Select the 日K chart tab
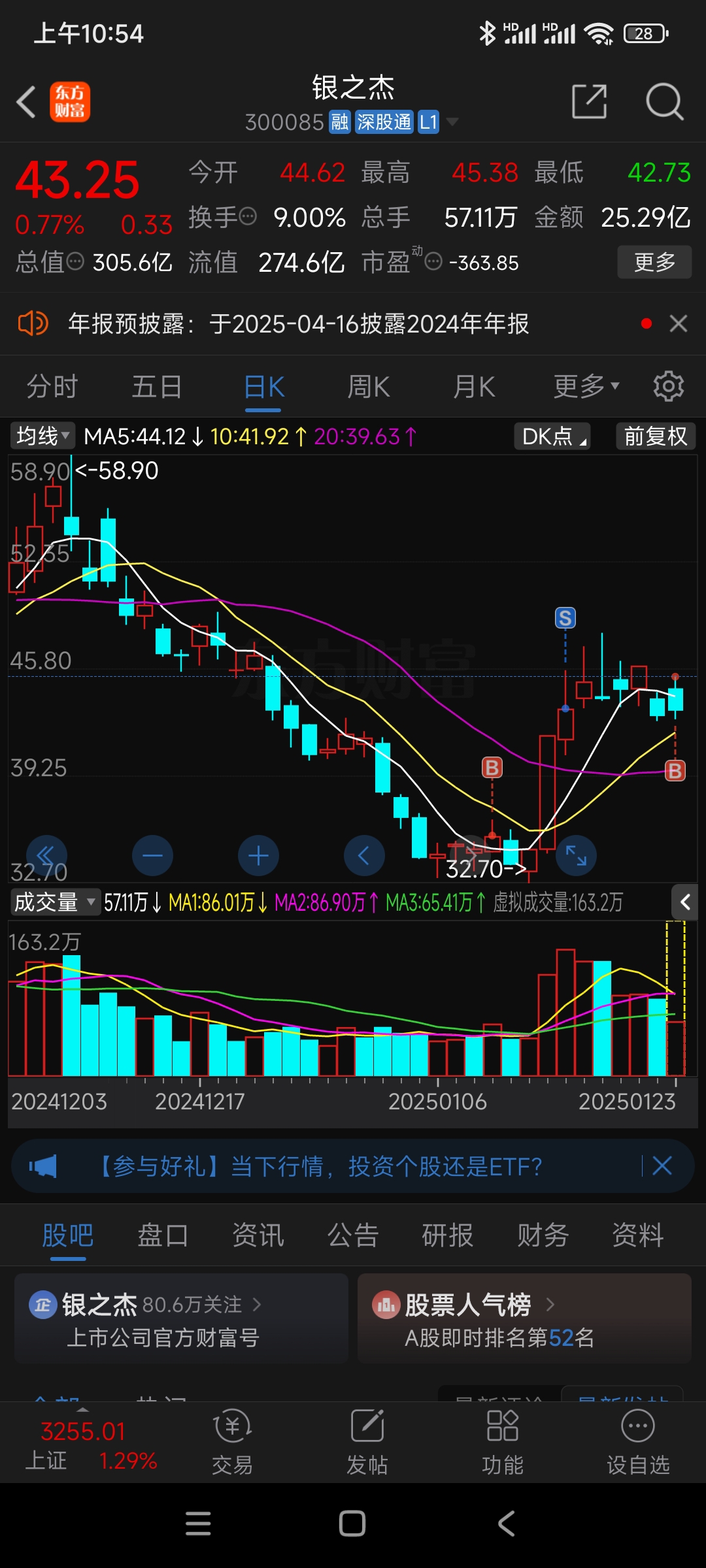The width and height of the screenshot is (706, 1568). [x=263, y=387]
